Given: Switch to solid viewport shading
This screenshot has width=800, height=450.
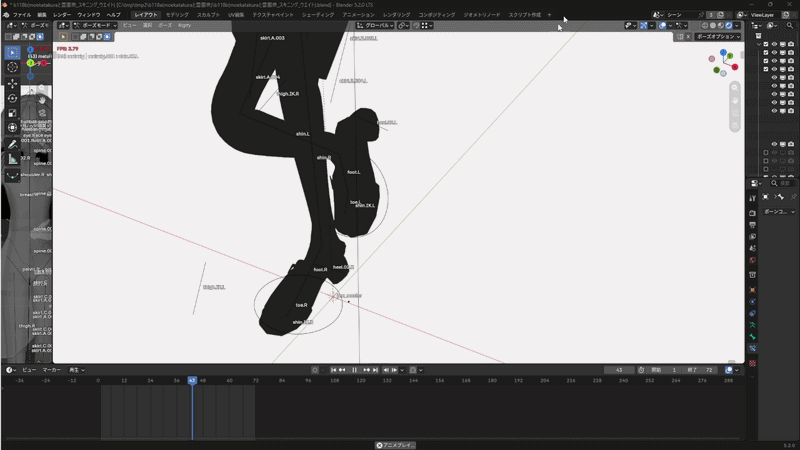Looking at the screenshot, I should point(713,26).
